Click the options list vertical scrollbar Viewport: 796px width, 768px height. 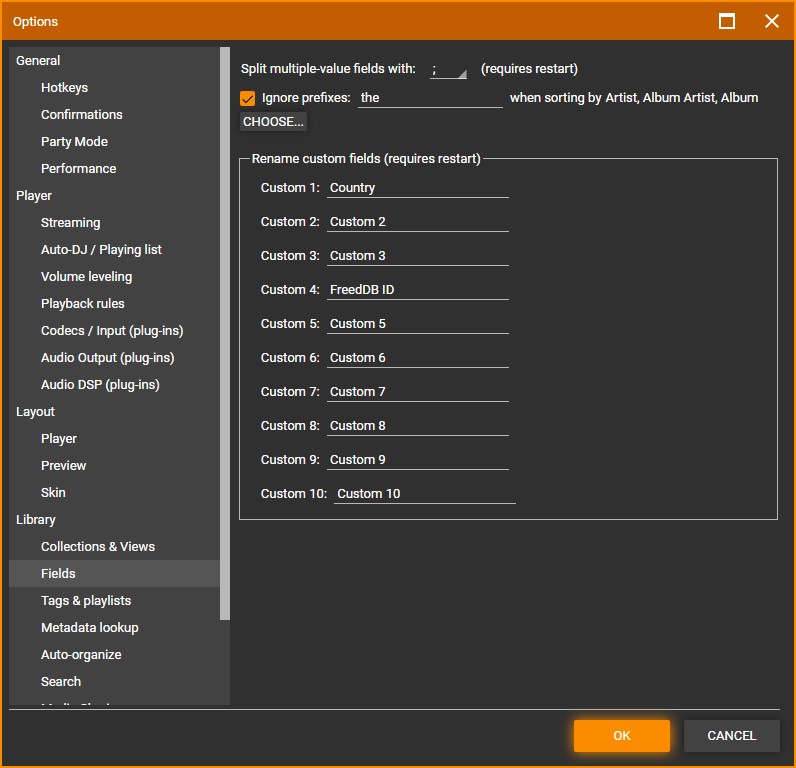[x=225, y=330]
